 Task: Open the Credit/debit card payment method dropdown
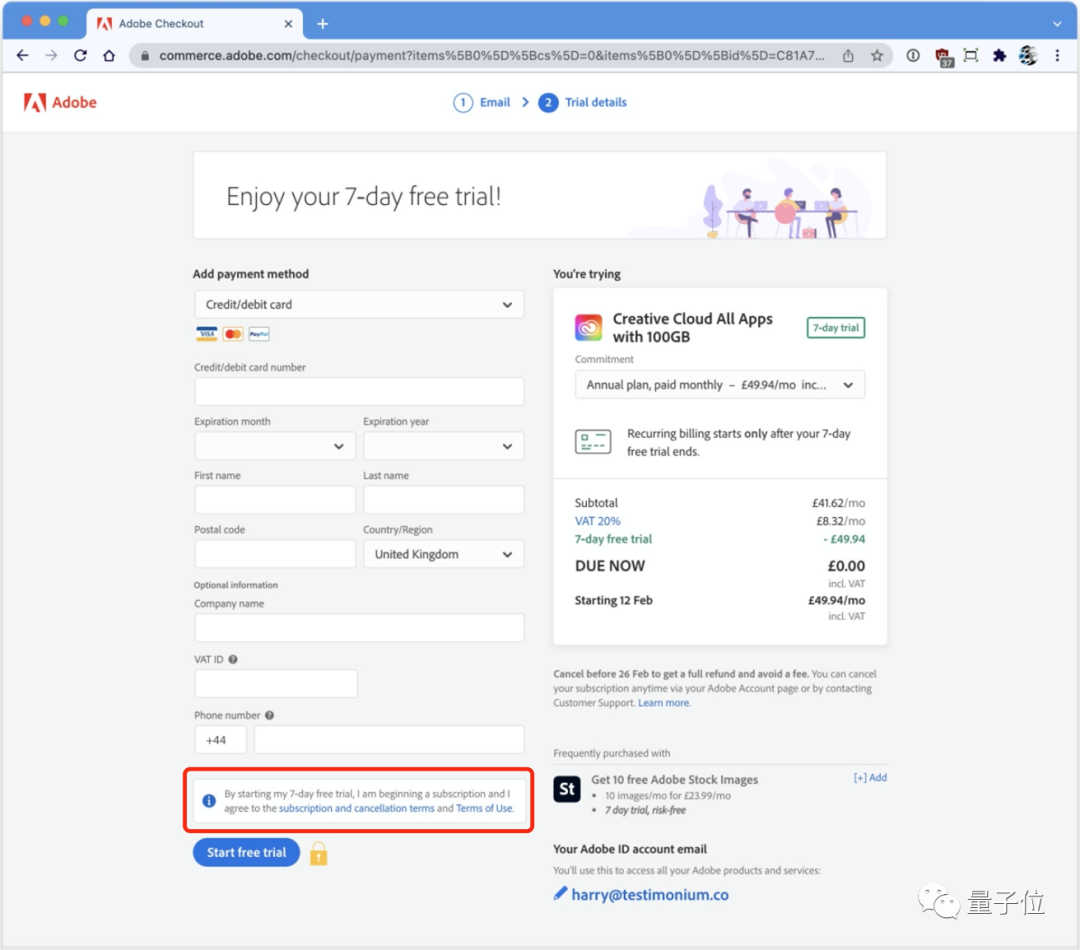pos(359,304)
